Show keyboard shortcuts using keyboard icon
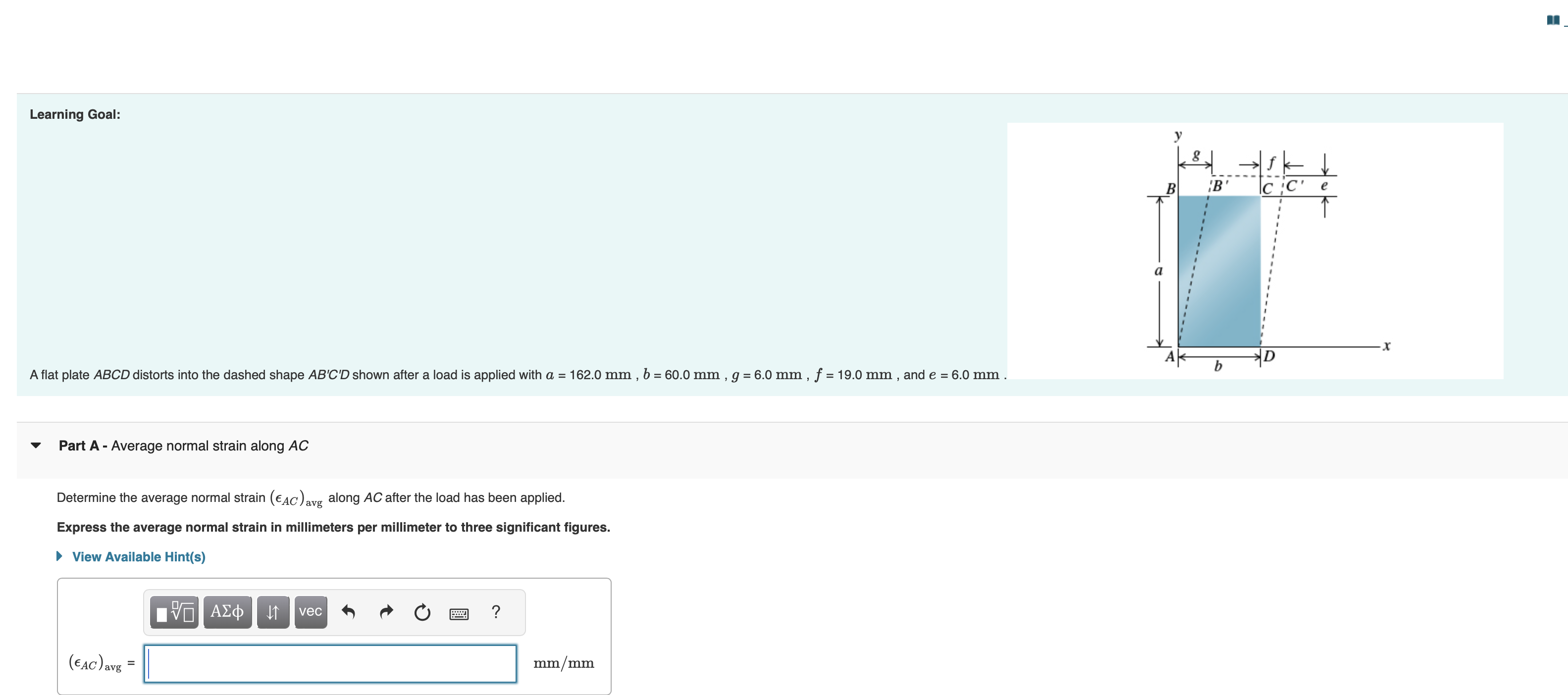Screen dimensions: 1568x695 (x=459, y=613)
